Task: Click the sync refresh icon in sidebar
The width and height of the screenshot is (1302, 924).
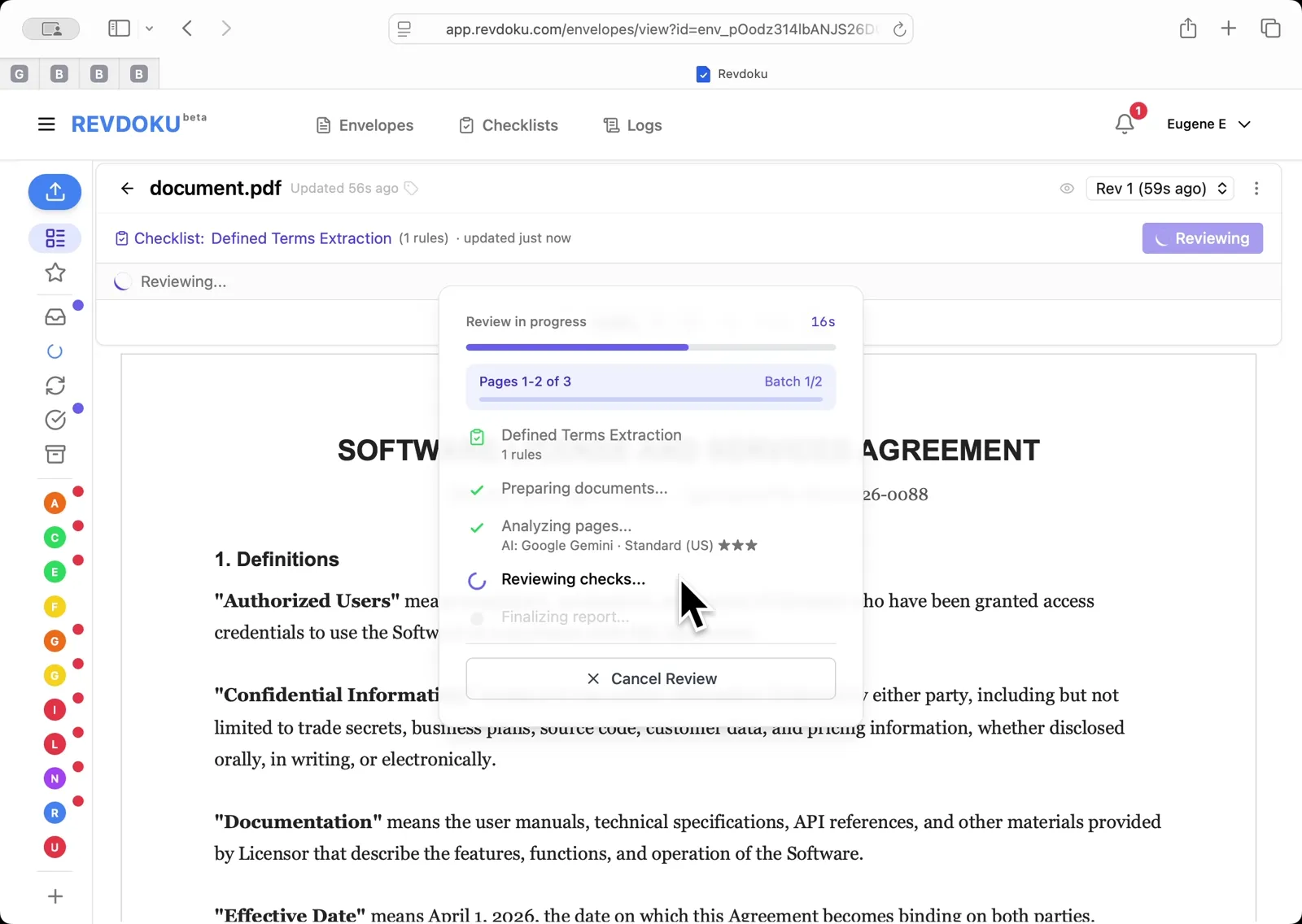Action: coord(55,386)
